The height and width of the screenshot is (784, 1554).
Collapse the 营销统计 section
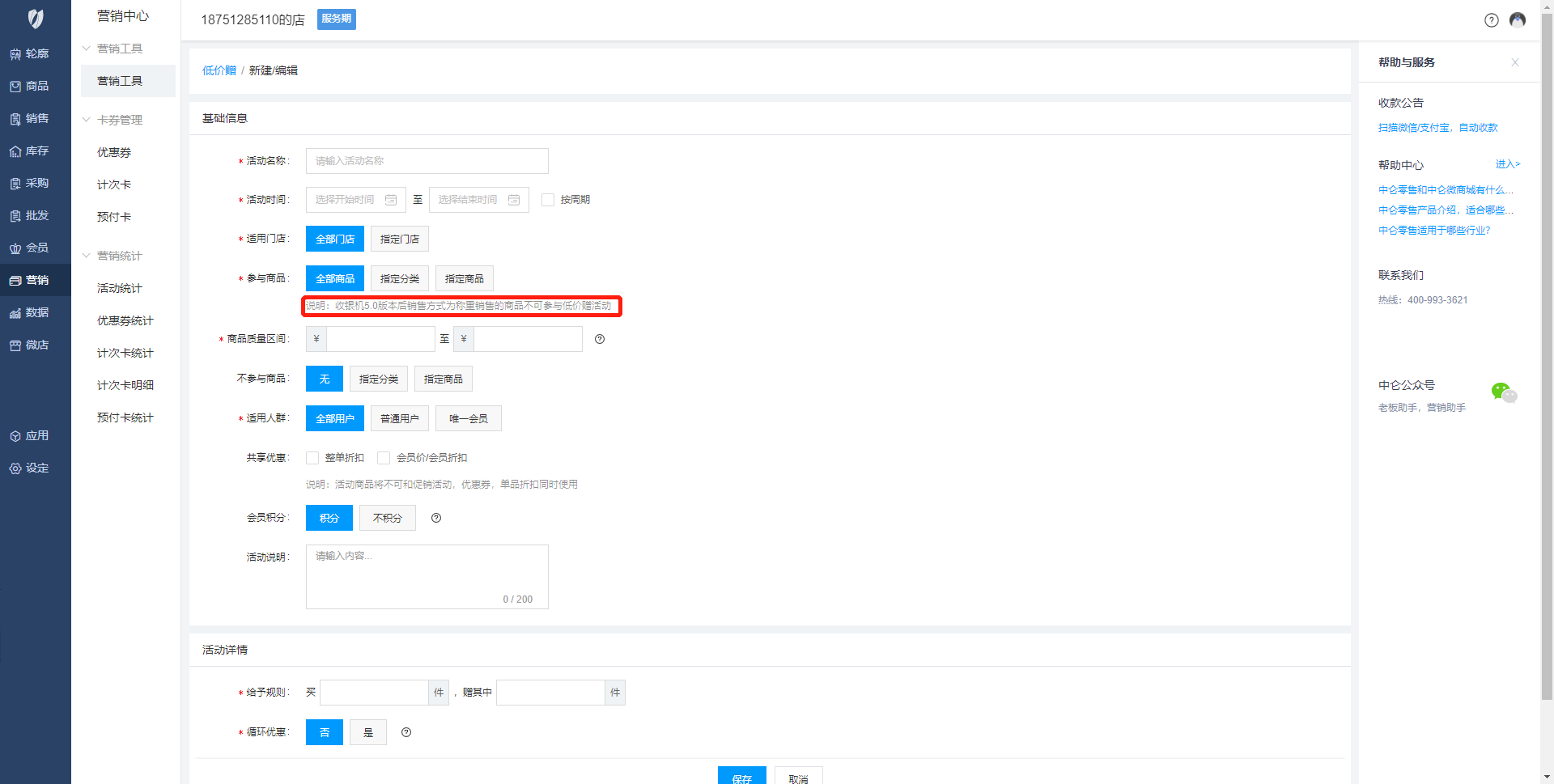tap(87, 256)
